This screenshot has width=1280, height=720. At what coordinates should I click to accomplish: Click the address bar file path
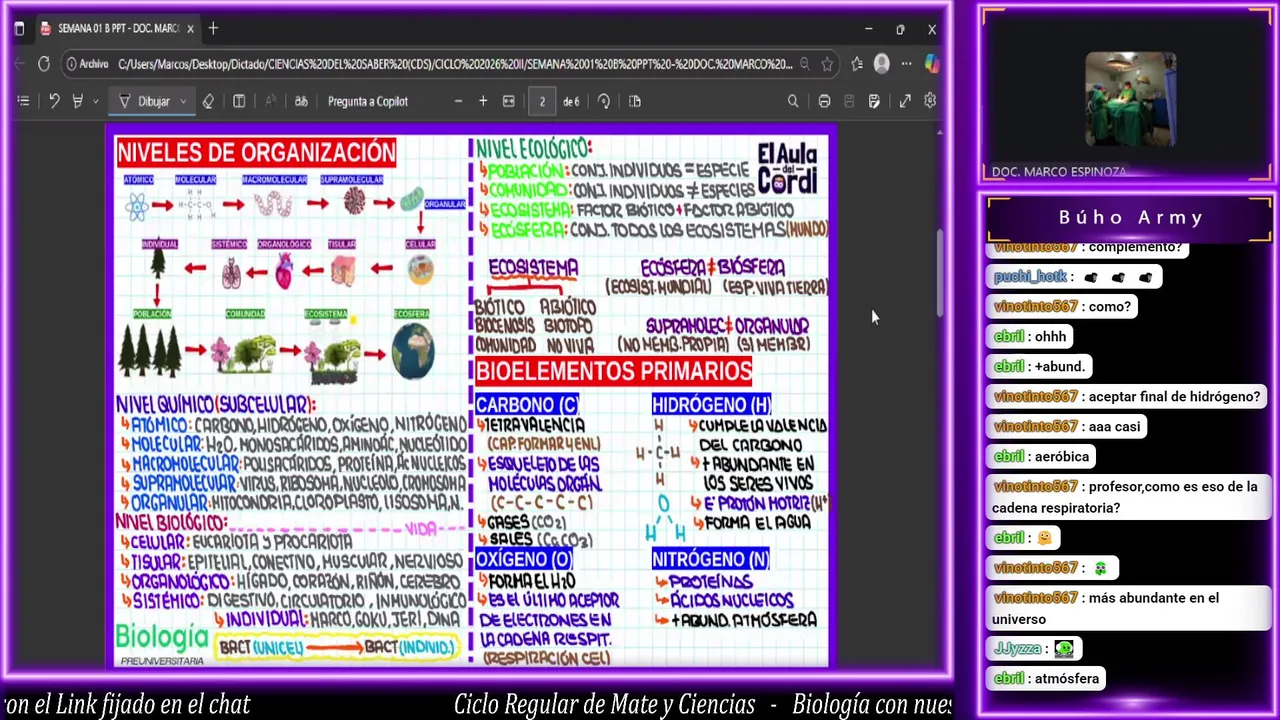tap(455, 64)
